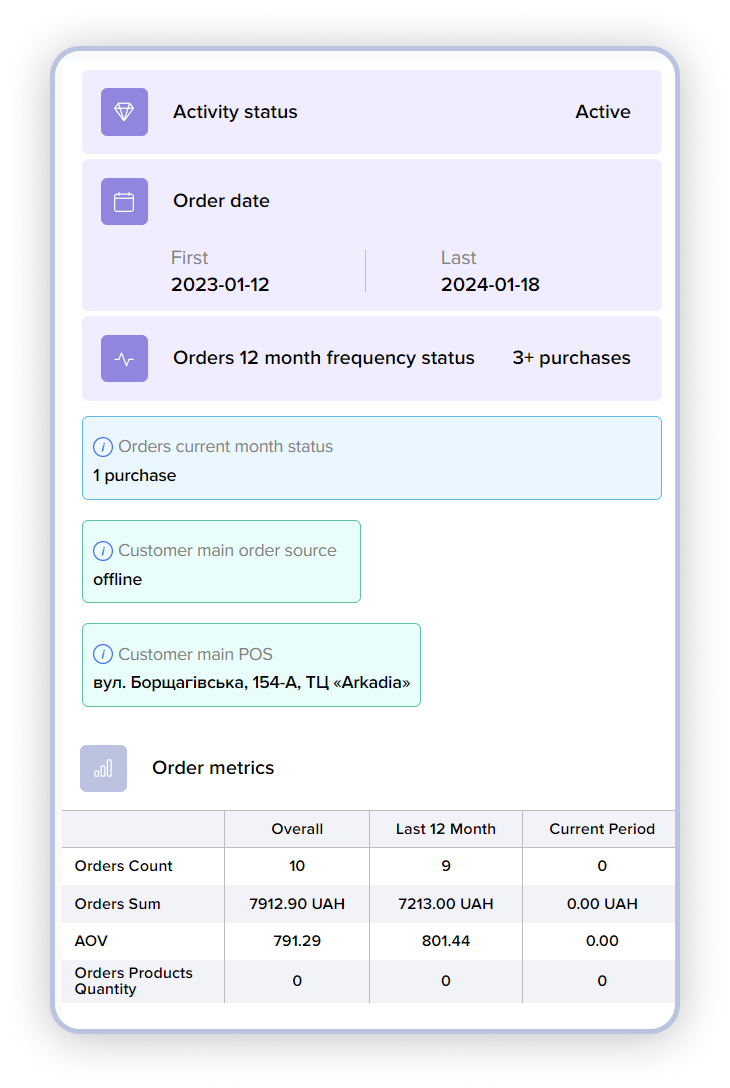Click the bar chart Order metrics icon

103,768
